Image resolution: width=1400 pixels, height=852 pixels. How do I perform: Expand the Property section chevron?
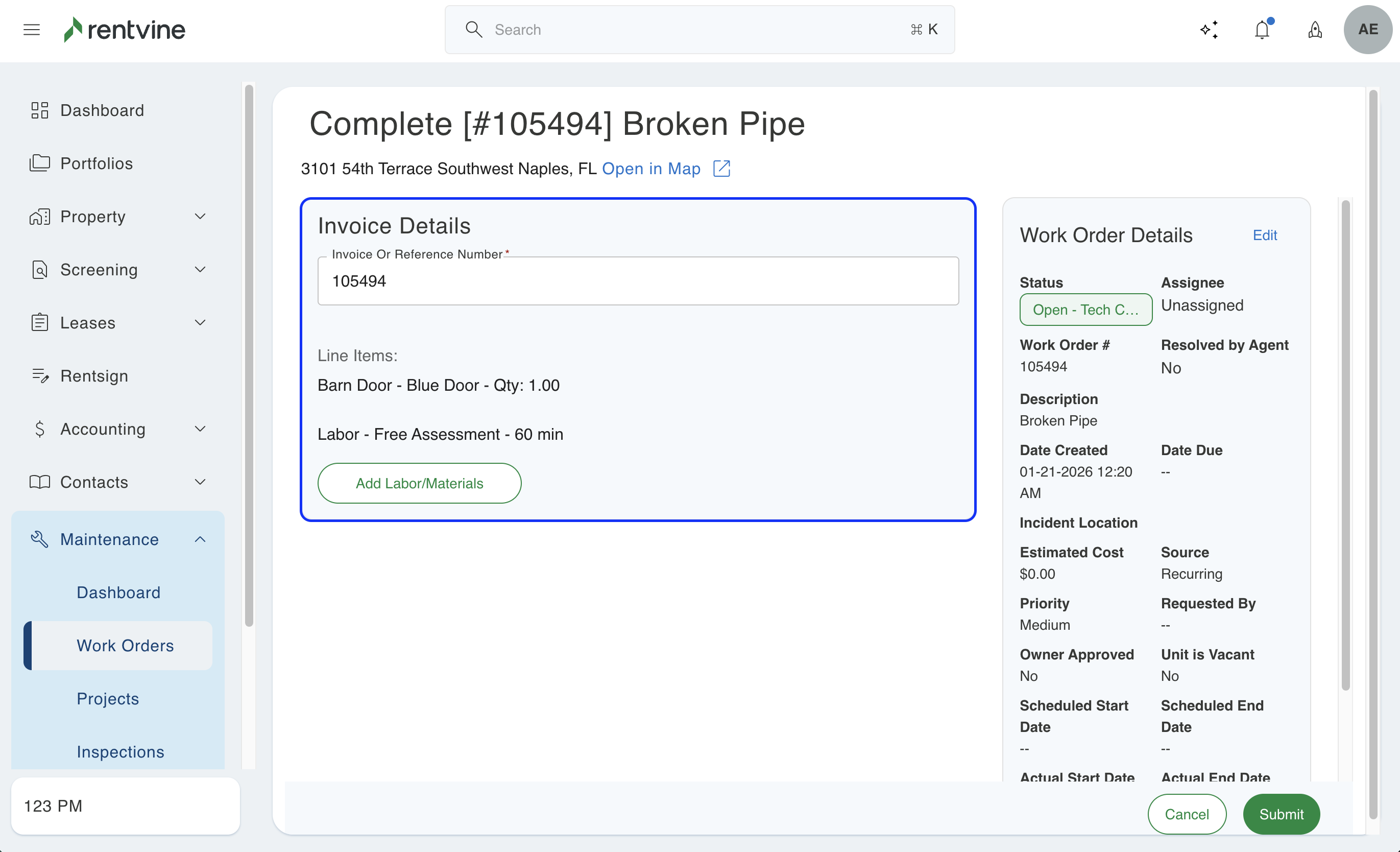click(200, 217)
